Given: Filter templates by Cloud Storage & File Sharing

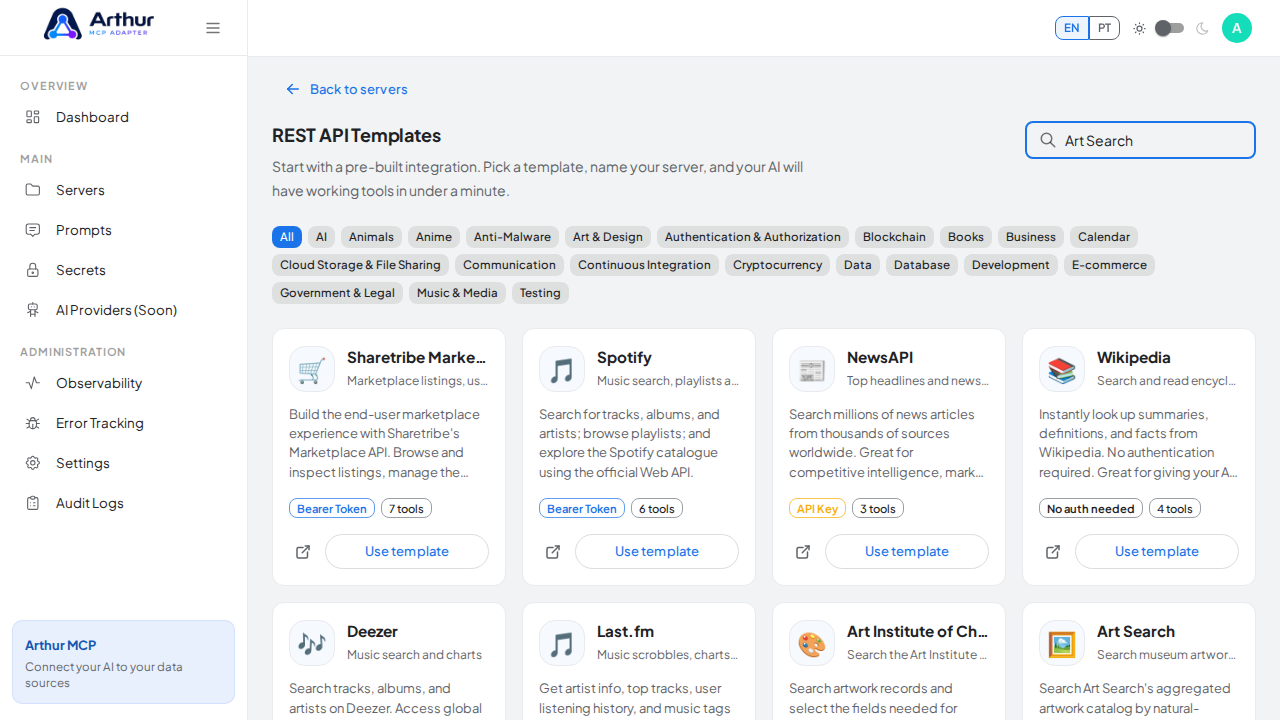Looking at the screenshot, I should coord(360,265).
